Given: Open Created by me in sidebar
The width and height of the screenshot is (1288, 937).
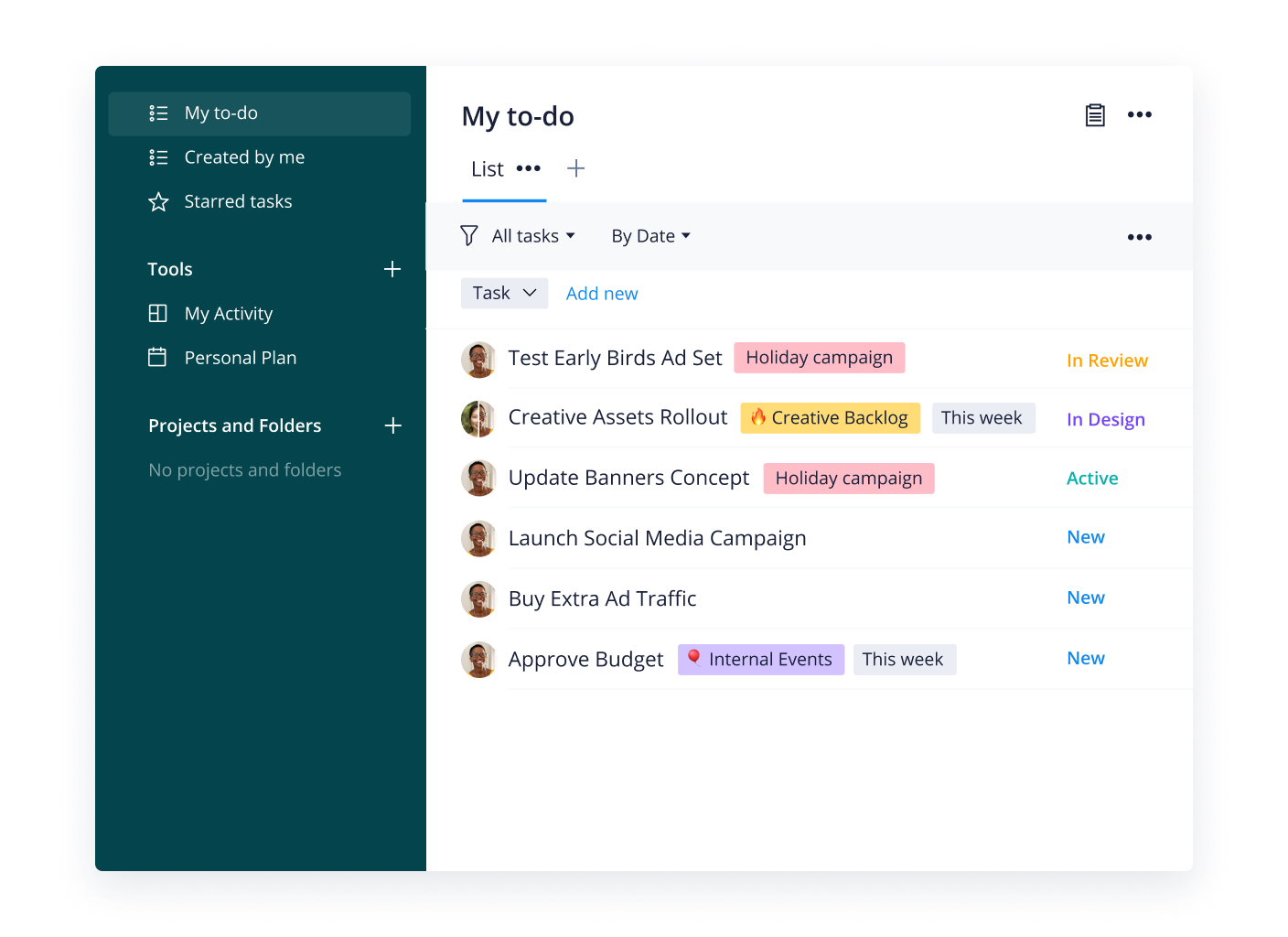Looking at the screenshot, I should point(244,157).
